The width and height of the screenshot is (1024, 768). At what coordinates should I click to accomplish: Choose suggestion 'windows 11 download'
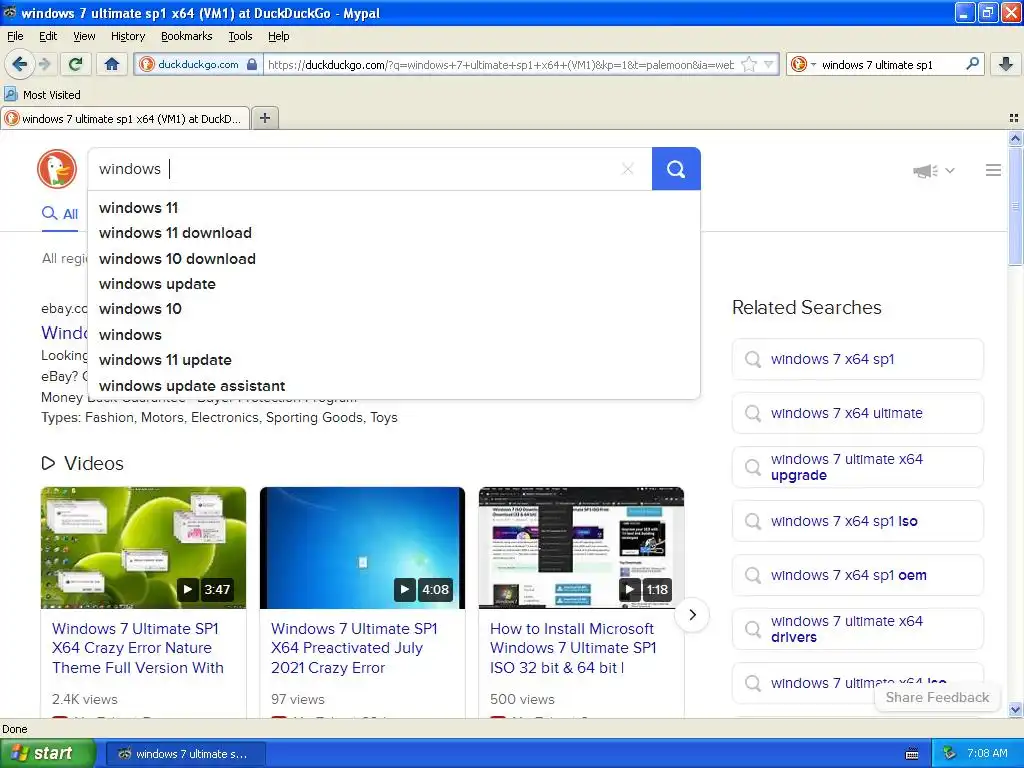pyautogui.click(x=394, y=233)
